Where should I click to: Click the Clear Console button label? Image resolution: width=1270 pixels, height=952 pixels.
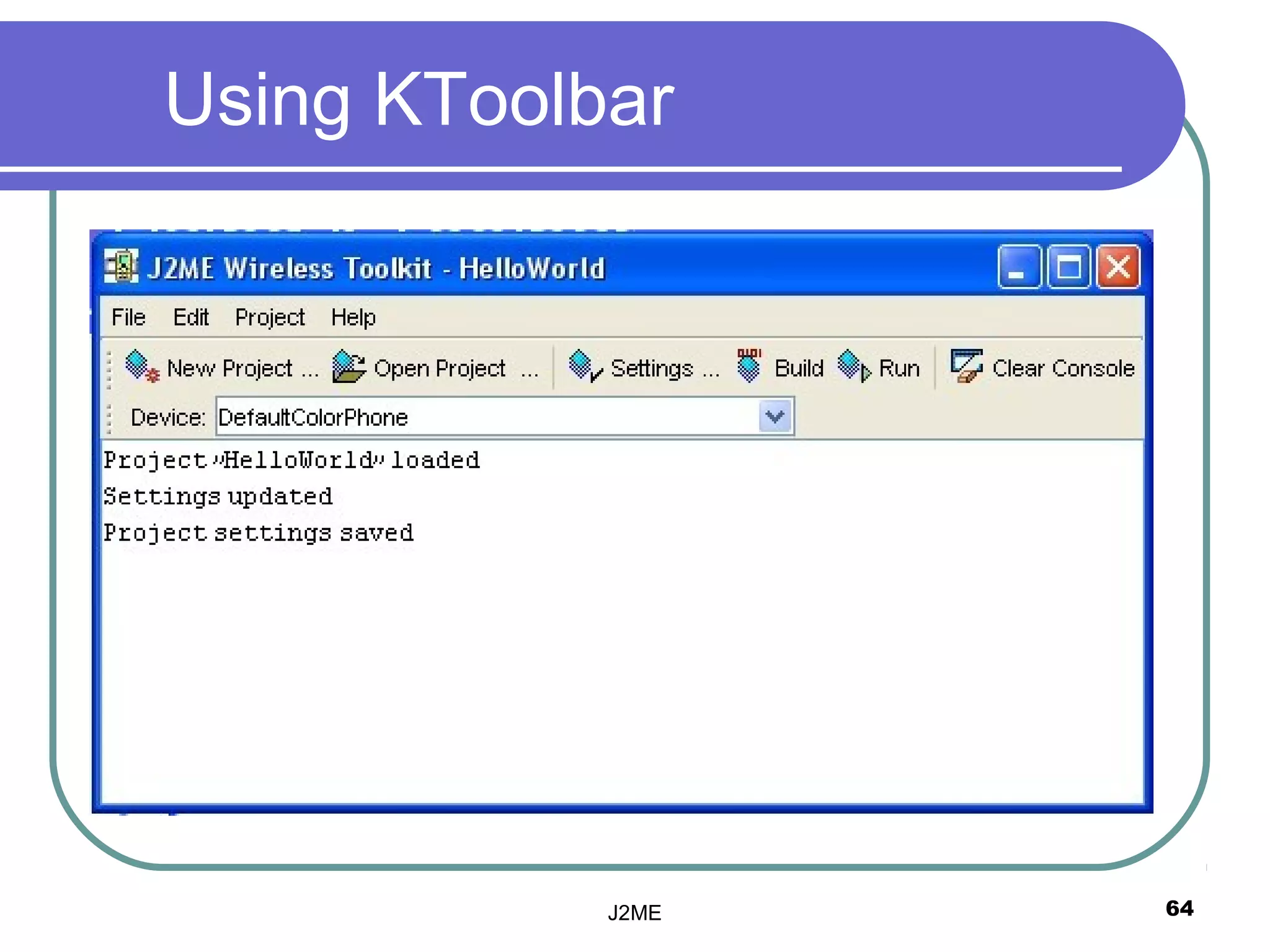pos(1063,368)
